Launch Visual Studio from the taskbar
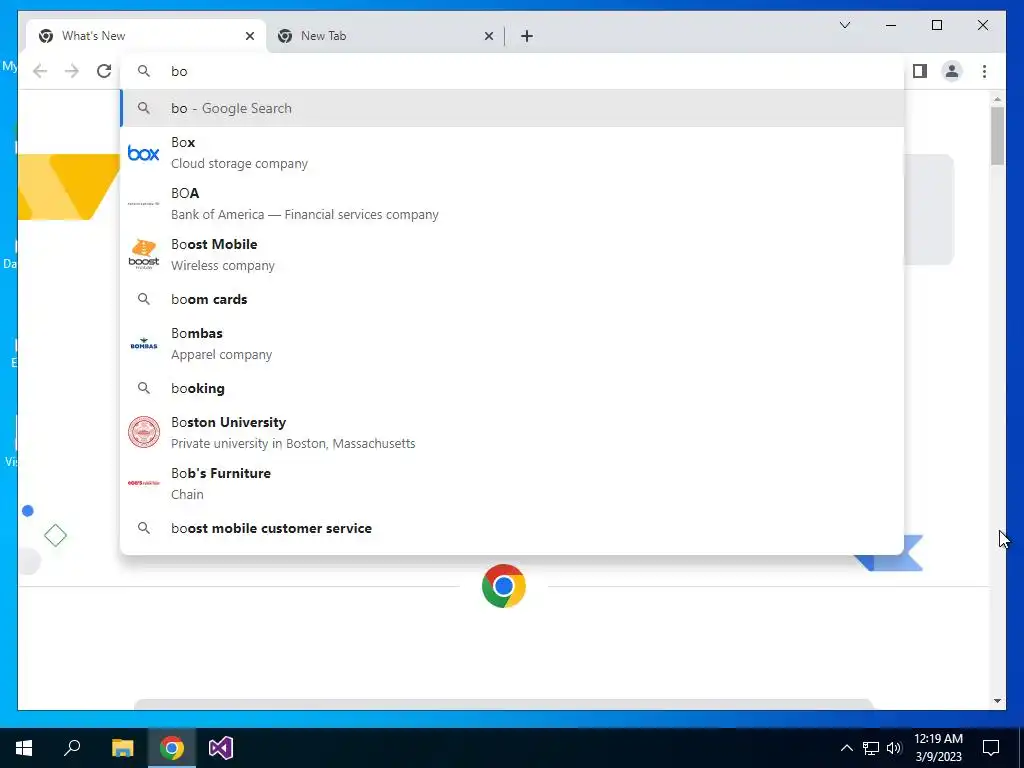1024x768 pixels. [x=221, y=748]
